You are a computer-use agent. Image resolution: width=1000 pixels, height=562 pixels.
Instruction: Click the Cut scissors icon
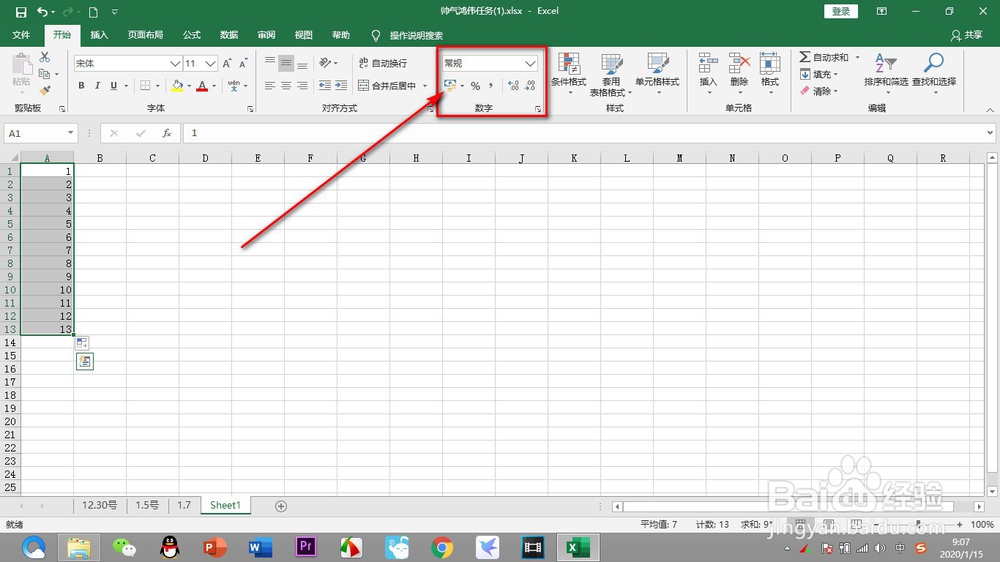pos(45,57)
